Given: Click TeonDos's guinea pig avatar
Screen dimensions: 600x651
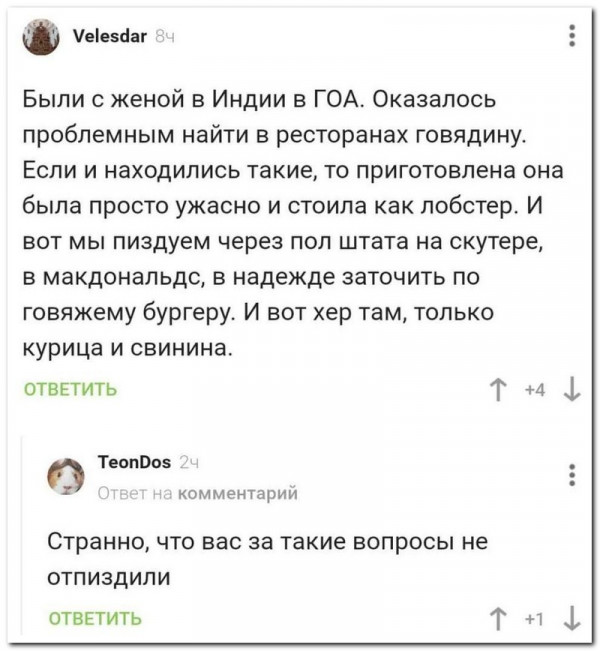Looking at the screenshot, I should pyautogui.click(x=68, y=474).
